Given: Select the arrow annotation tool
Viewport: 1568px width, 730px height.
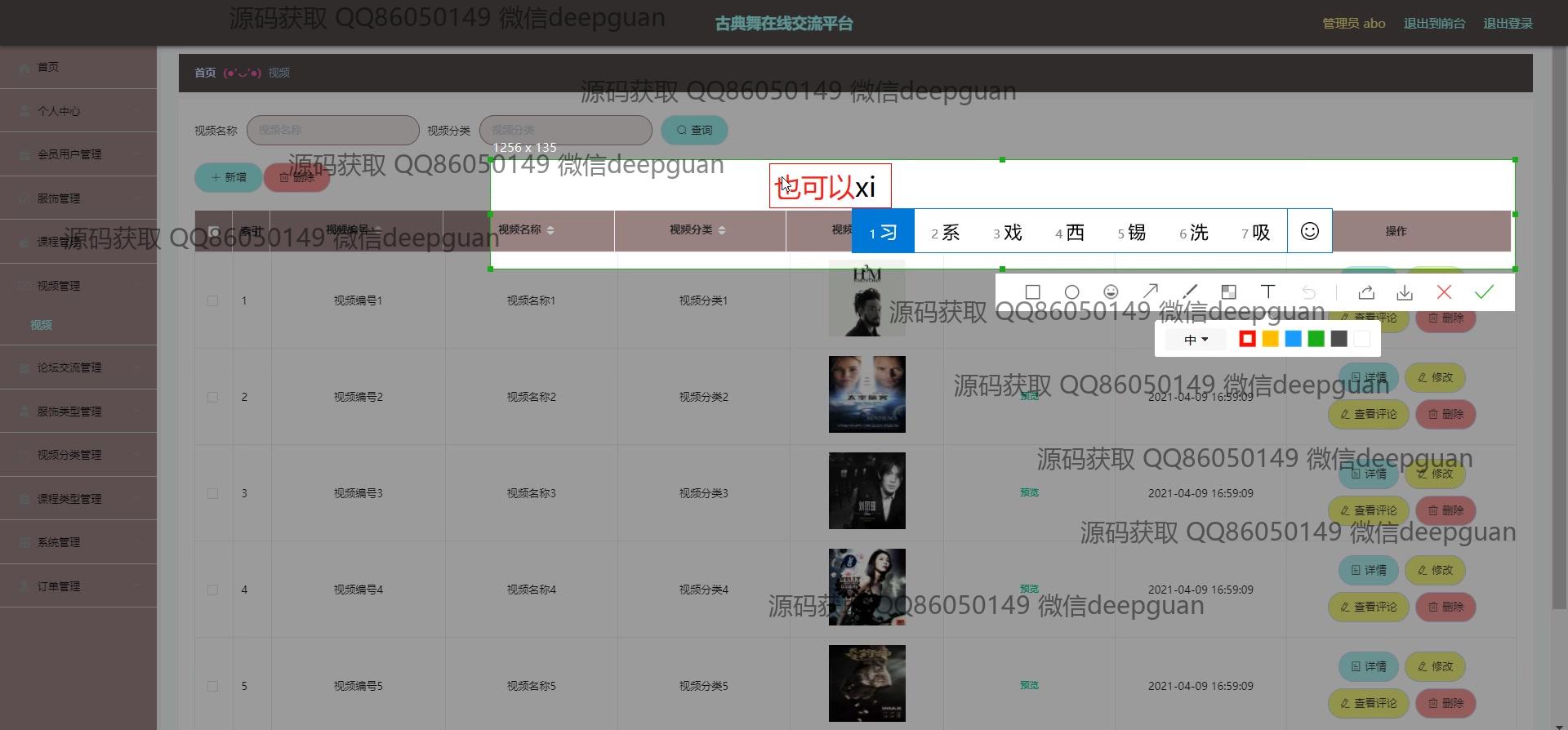Looking at the screenshot, I should (x=1151, y=292).
